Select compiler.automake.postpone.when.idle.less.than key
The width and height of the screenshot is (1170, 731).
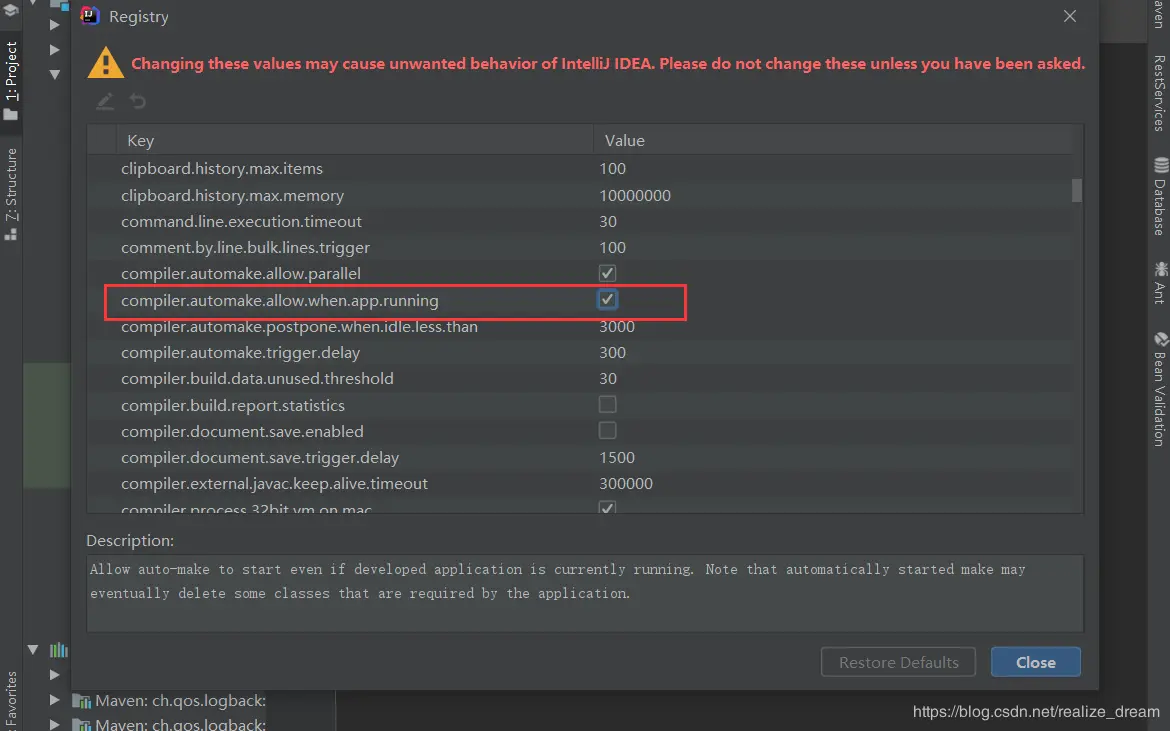[299, 327]
